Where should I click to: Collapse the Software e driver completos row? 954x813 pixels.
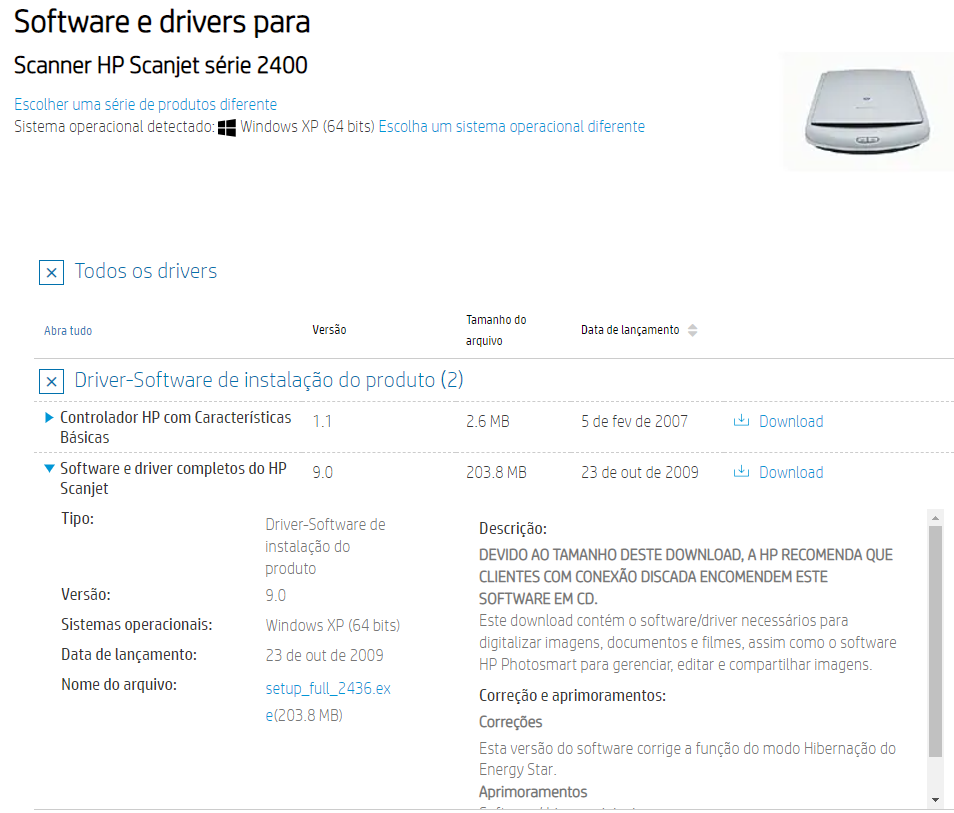click(49, 469)
